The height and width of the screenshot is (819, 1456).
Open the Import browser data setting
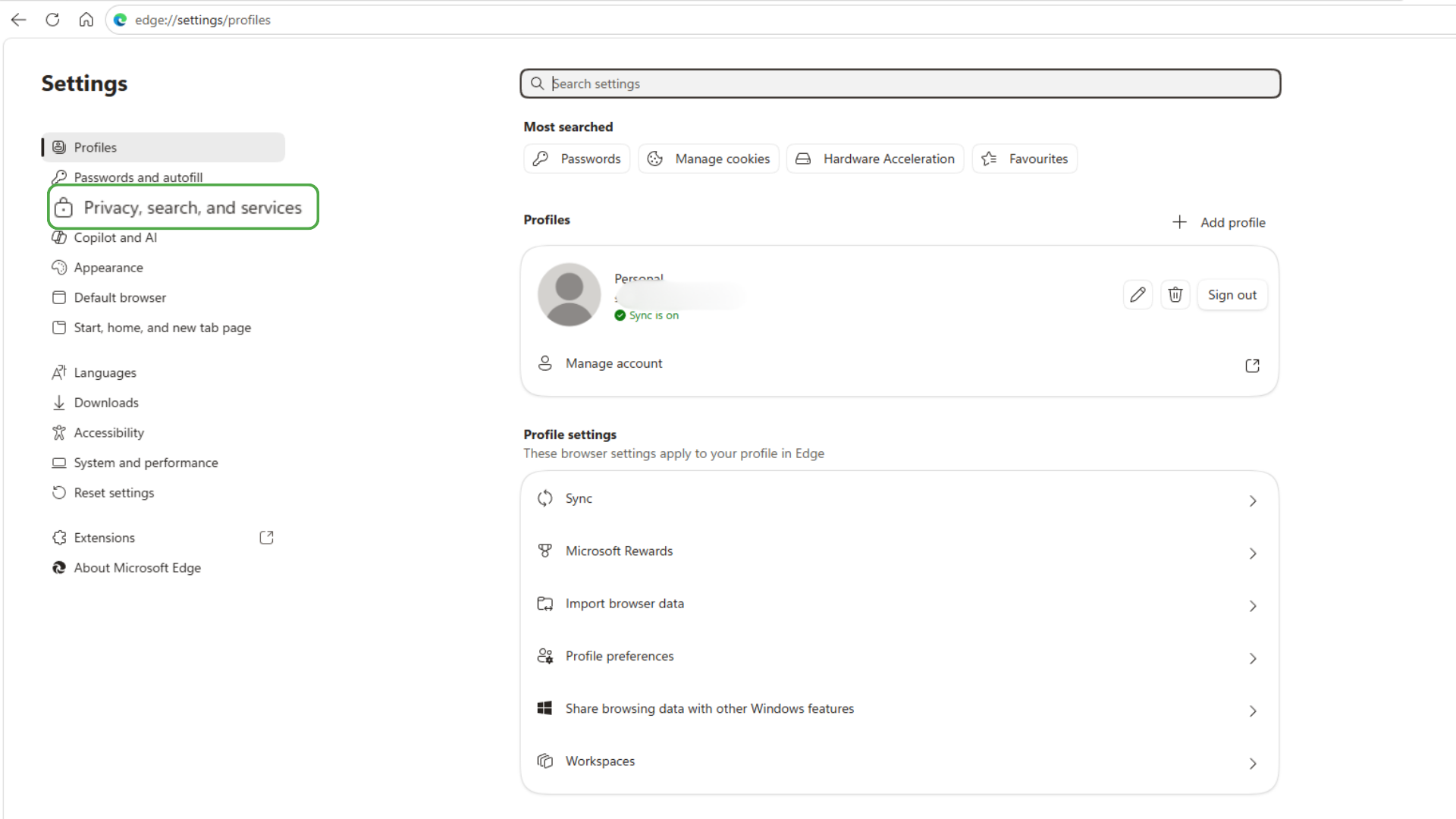(899, 604)
